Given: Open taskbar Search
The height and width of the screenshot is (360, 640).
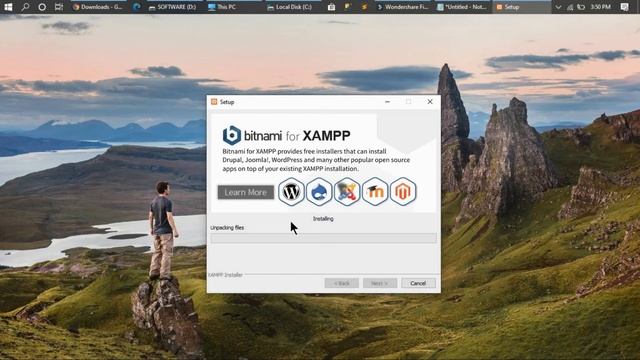Looking at the screenshot, I should pos(25,7).
